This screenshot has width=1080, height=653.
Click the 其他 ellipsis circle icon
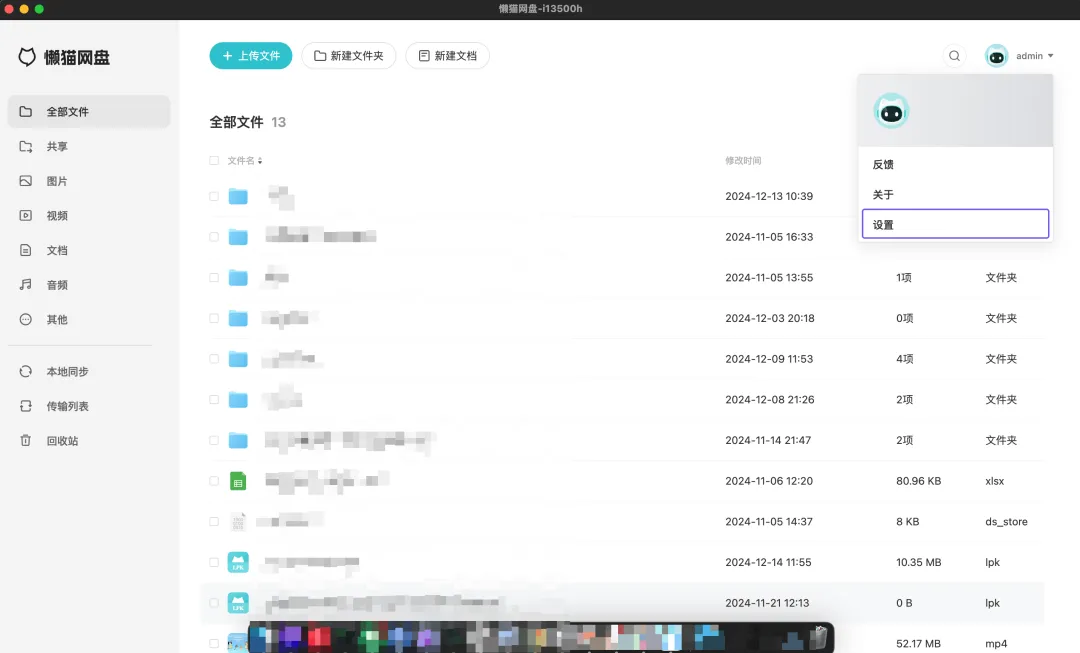(25, 320)
